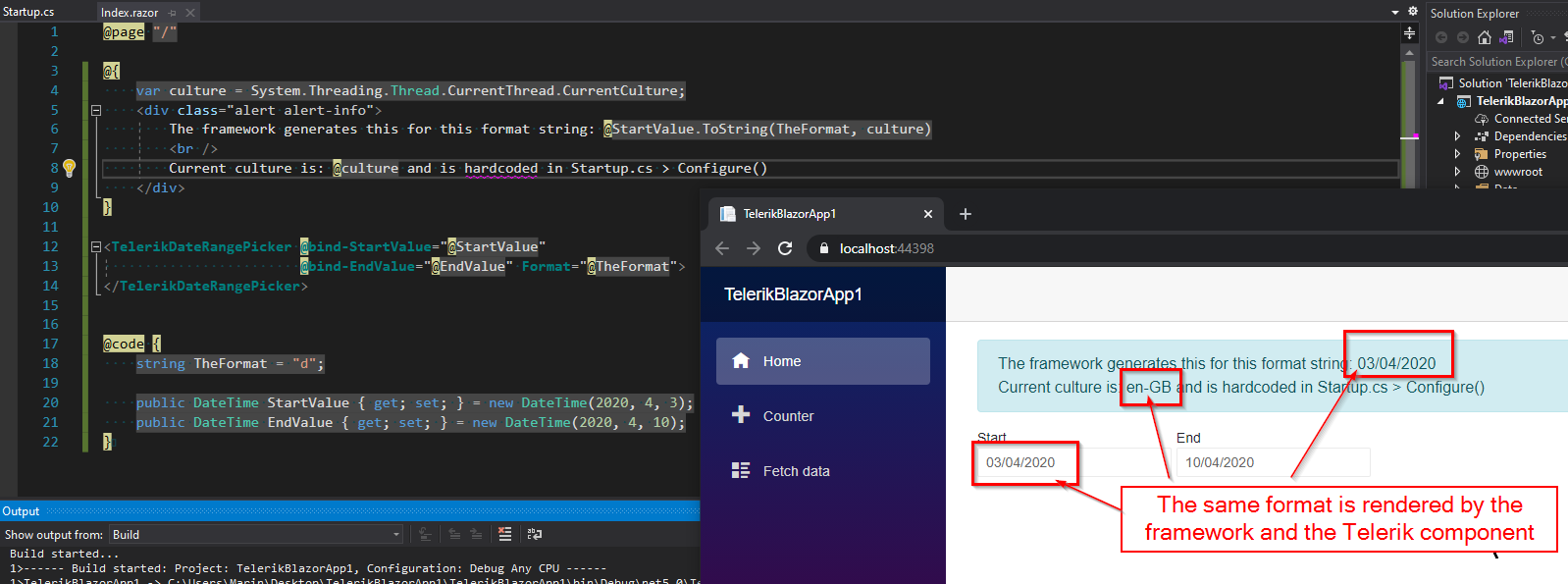
Task: Click the Search Solution Explorer box
Action: tap(1497, 62)
